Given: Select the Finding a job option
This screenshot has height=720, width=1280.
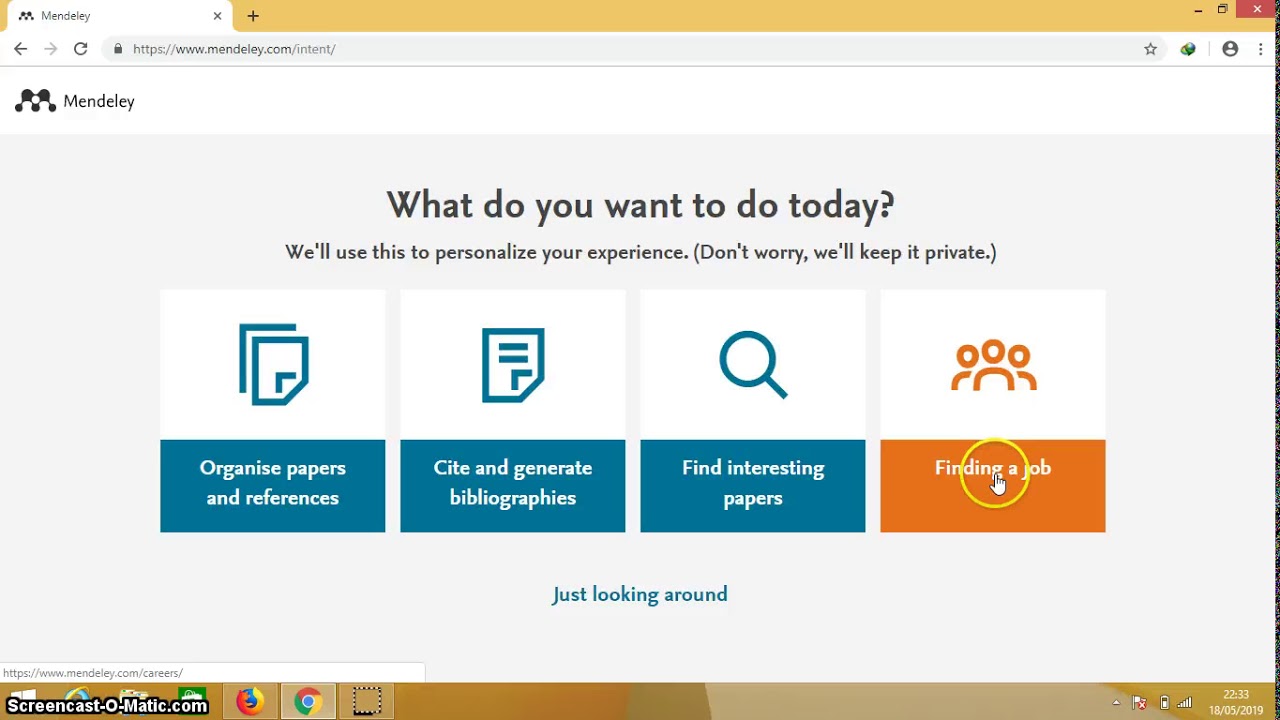Looking at the screenshot, I should click(x=992, y=486).
